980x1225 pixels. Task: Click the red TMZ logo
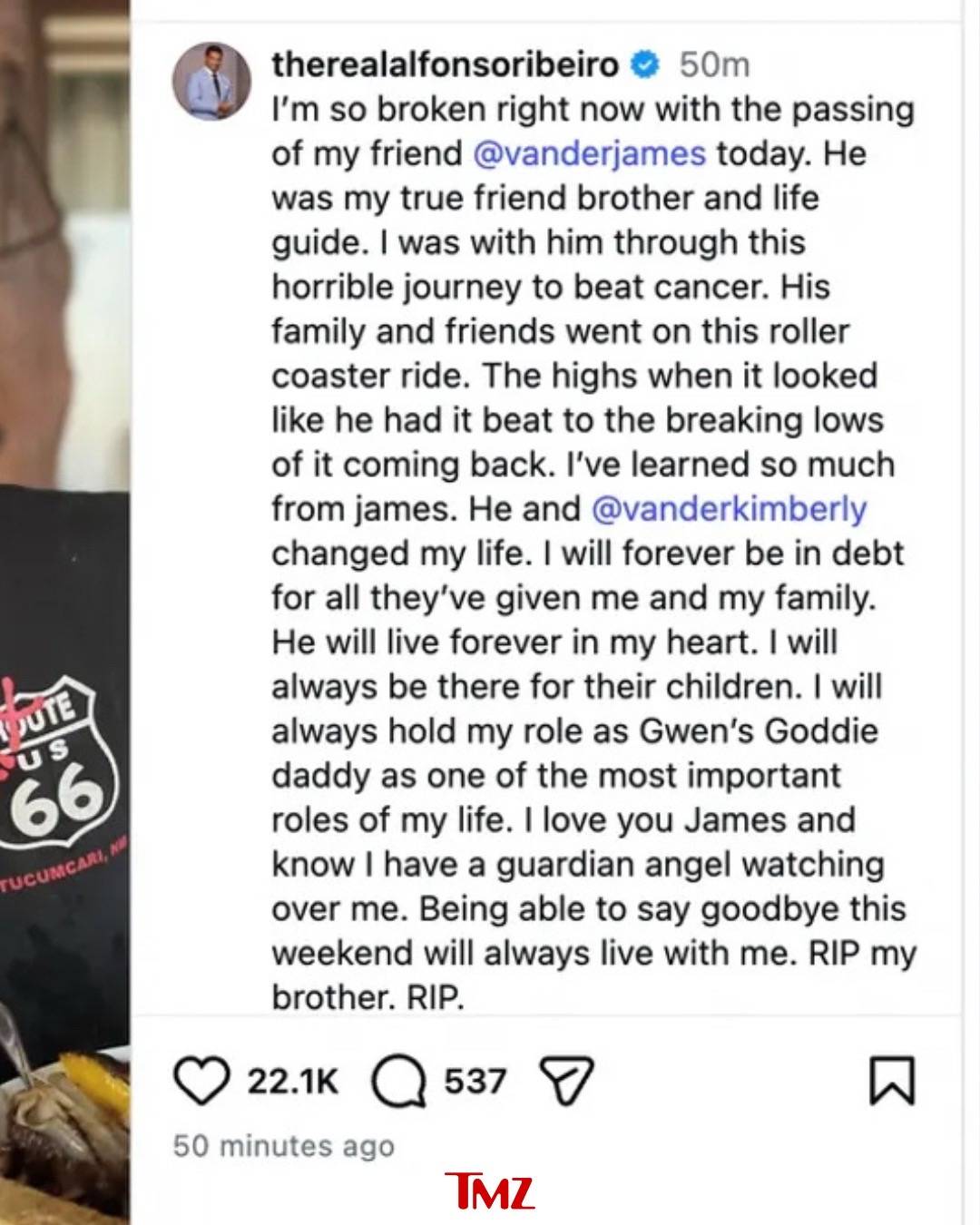coord(490,1191)
